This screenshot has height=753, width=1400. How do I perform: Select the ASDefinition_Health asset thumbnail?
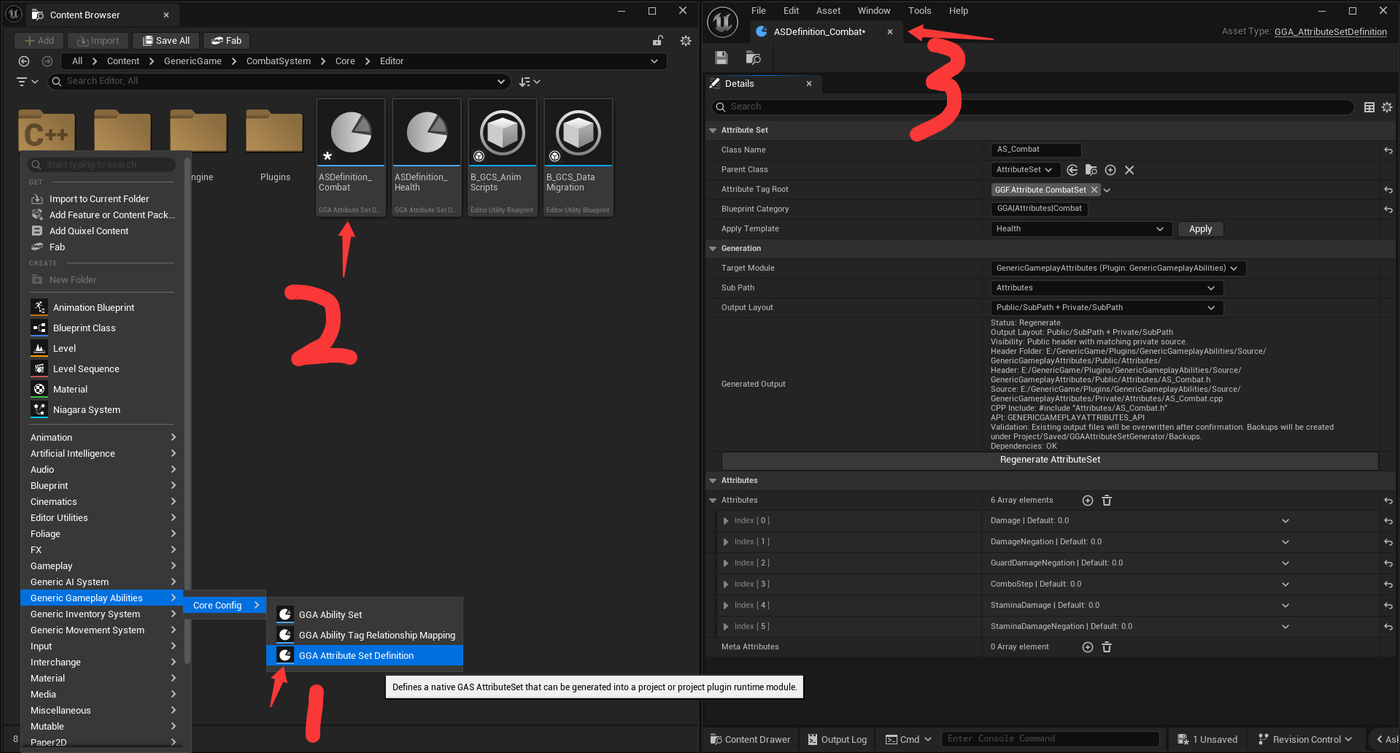tap(427, 157)
